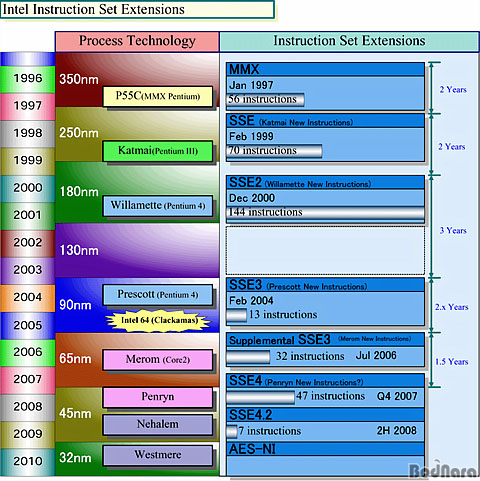Click the Intel Instruction Set Extensions title box

pos(137,9)
